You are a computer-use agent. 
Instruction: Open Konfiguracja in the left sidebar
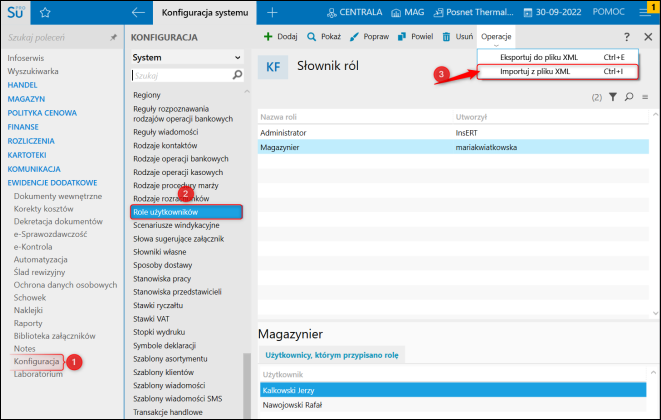(36, 361)
